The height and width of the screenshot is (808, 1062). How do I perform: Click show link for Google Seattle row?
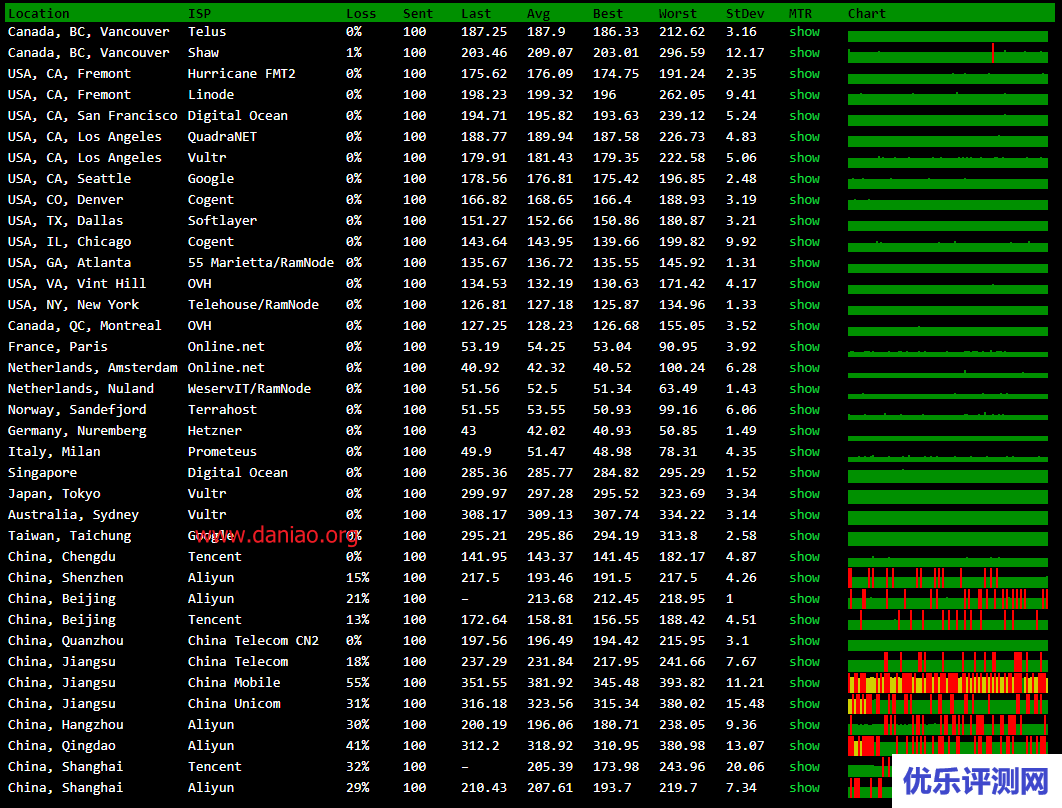pos(804,179)
